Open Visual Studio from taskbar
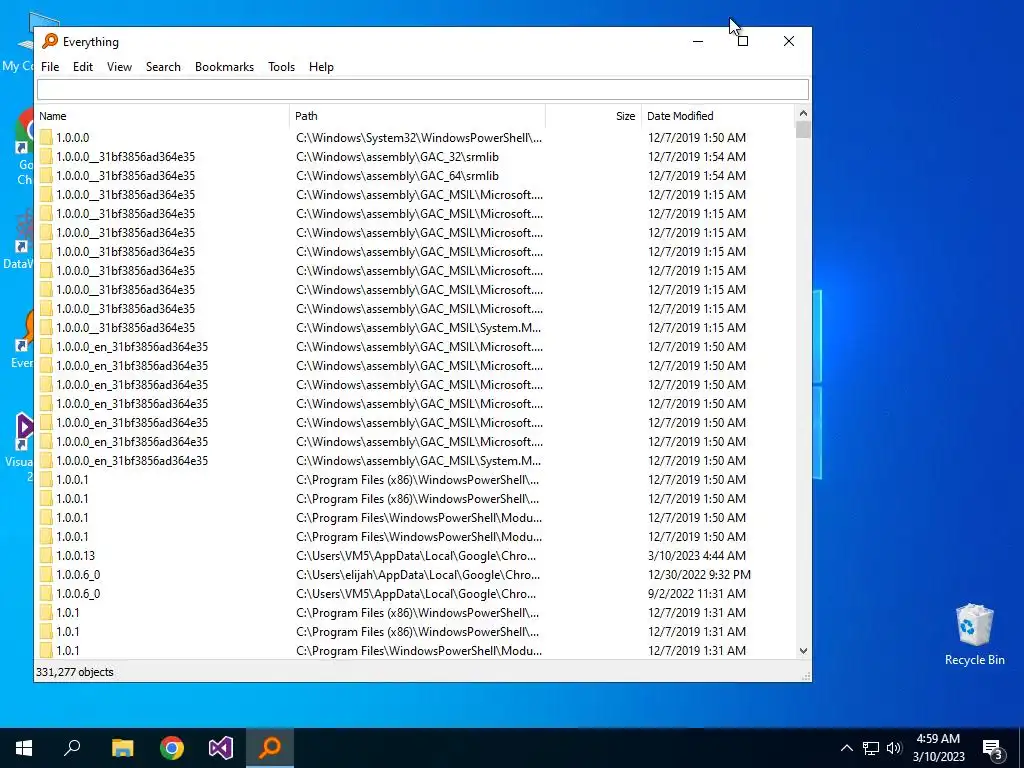 [221, 748]
